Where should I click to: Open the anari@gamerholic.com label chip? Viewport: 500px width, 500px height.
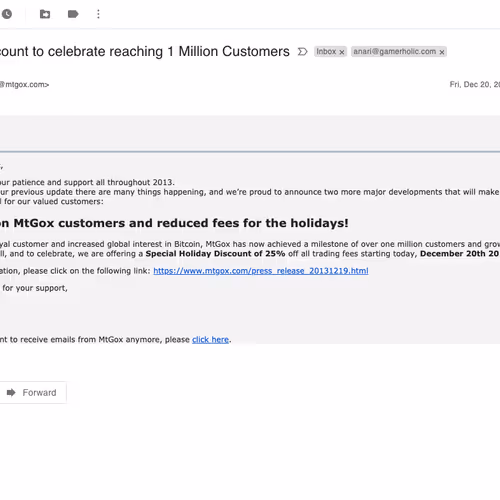coord(395,52)
